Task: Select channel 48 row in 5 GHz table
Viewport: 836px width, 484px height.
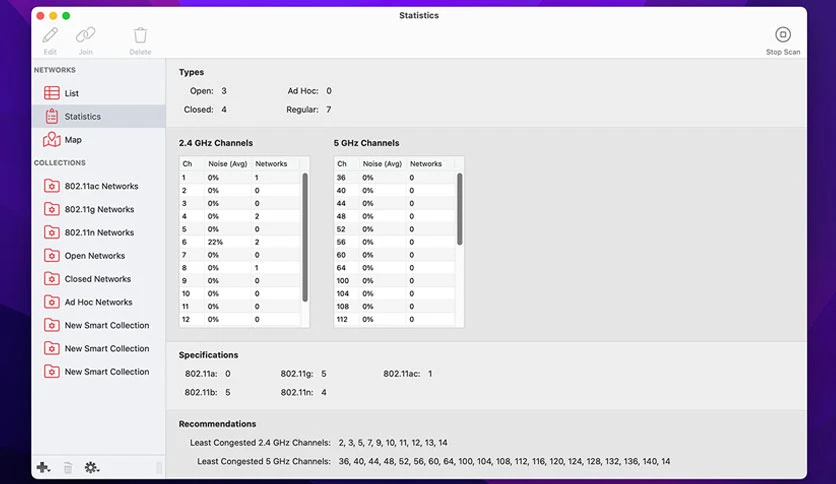Action: click(395, 216)
